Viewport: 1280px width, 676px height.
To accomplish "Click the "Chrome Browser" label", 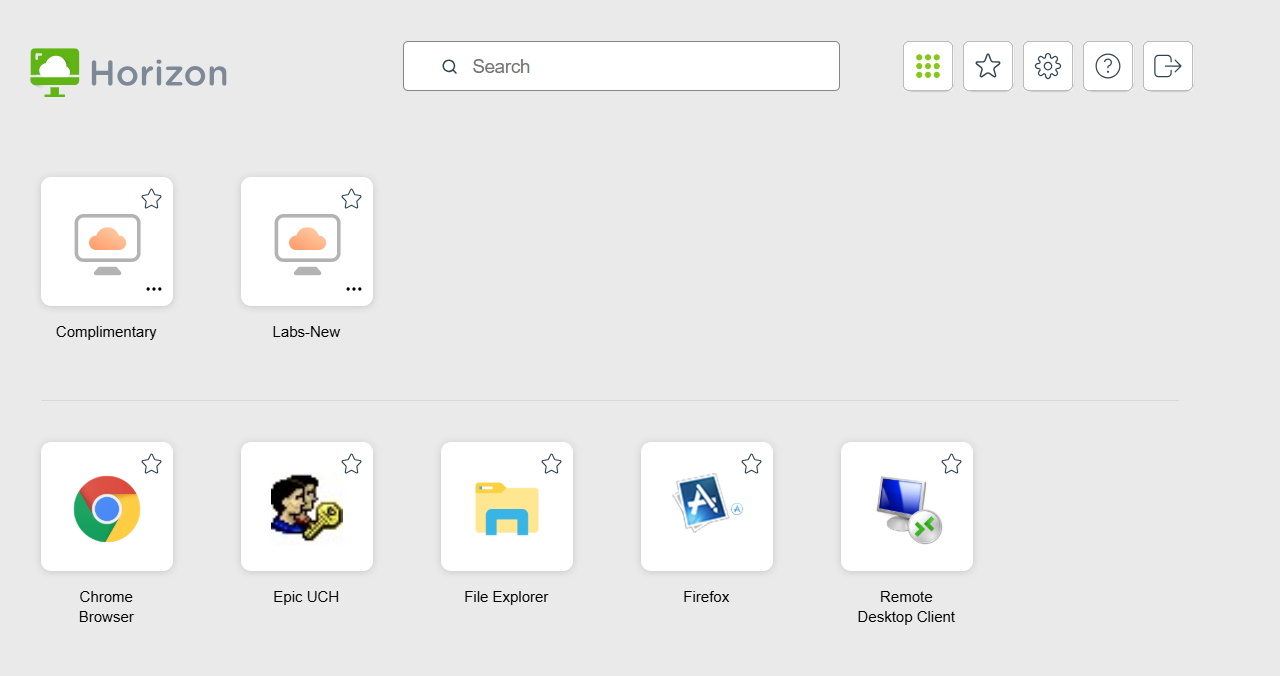I will 106,607.
